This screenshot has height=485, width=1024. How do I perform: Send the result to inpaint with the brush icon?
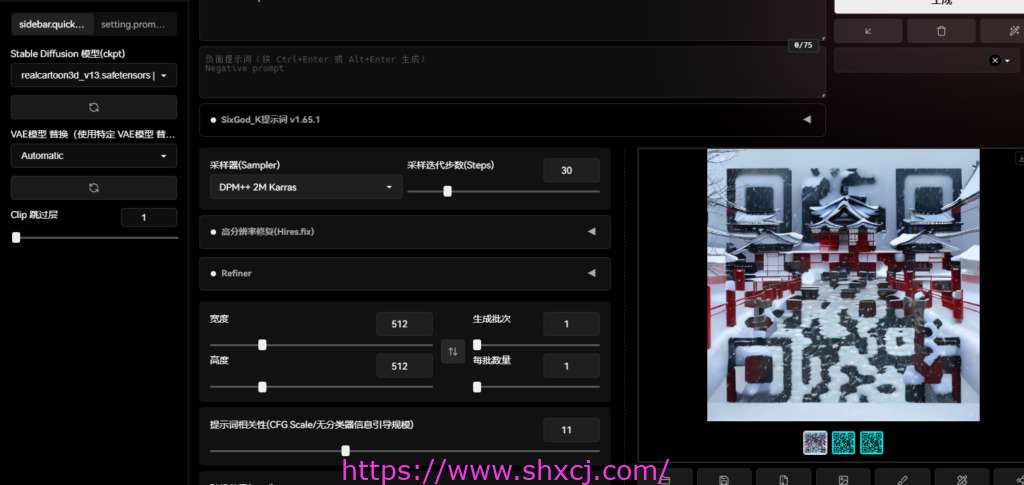tap(903, 480)
